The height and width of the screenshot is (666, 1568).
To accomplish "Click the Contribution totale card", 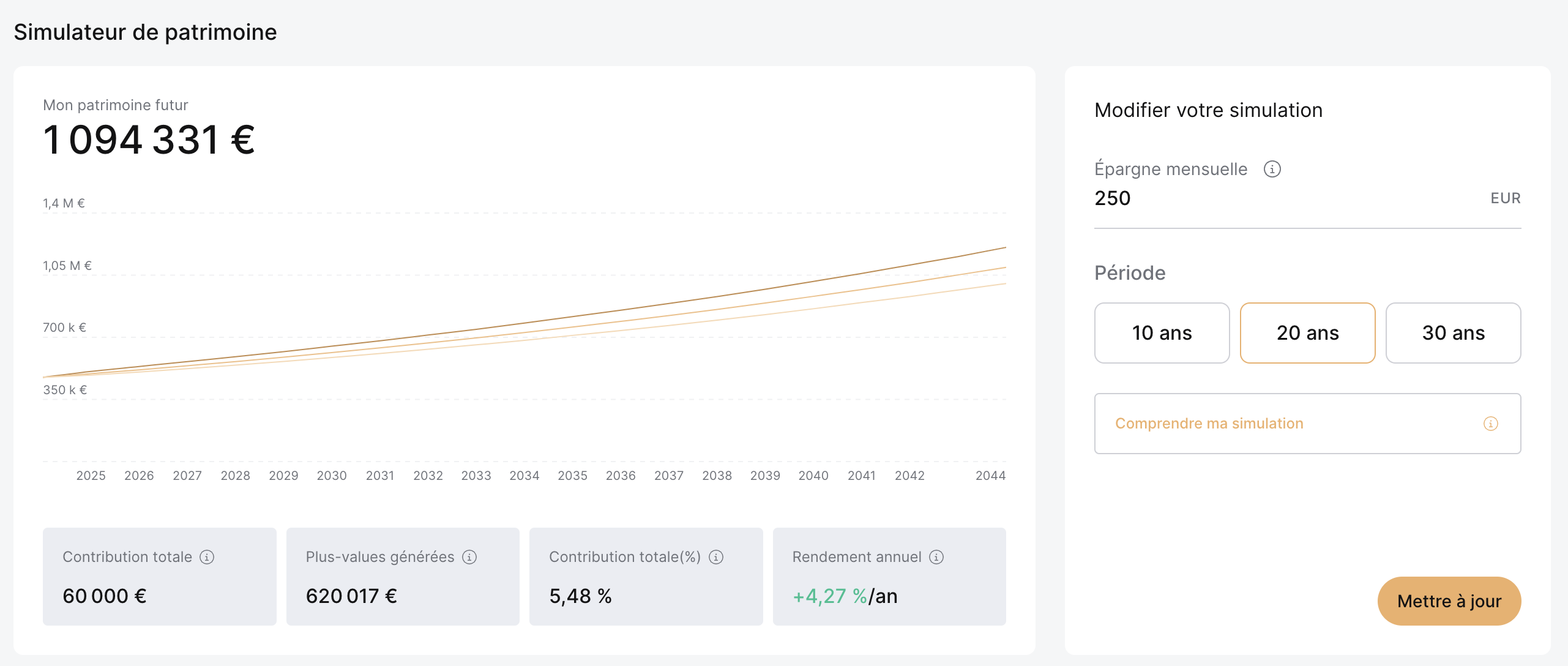I will point(159,577).
